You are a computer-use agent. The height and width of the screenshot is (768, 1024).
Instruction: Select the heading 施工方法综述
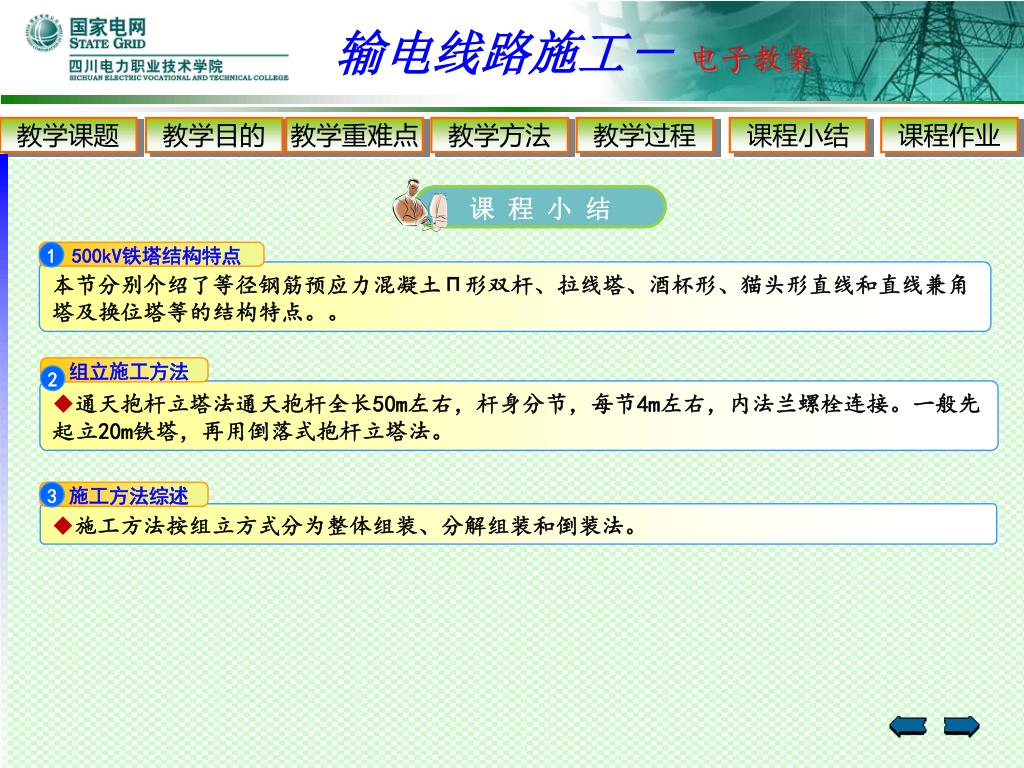[x=129, y=496]
